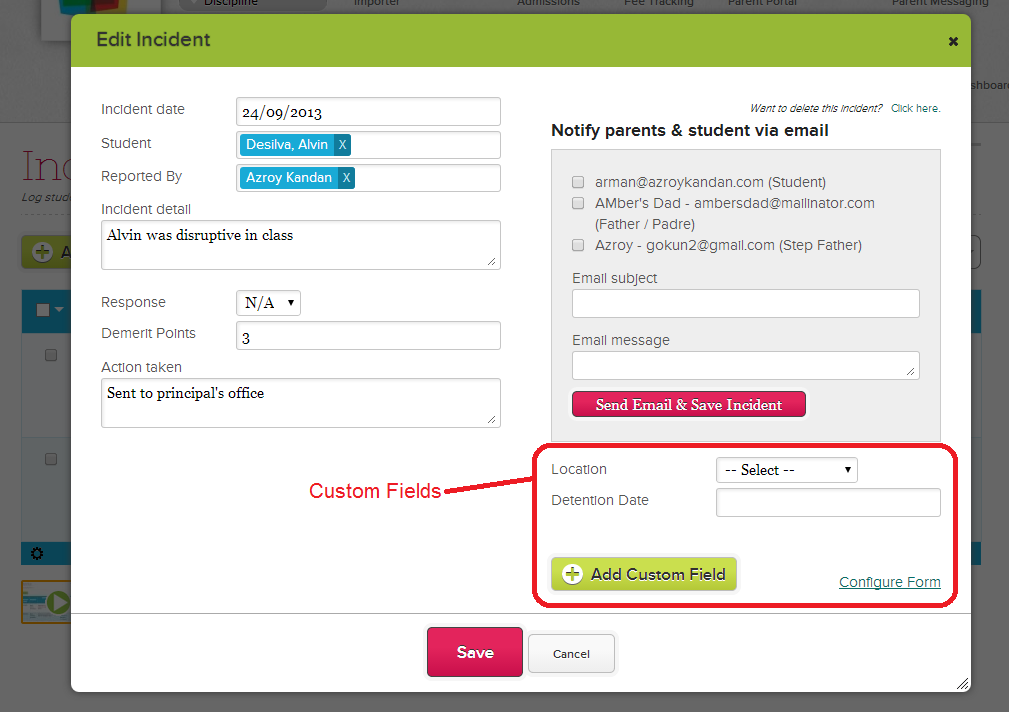Check the arman@azroykandan.com (Student) checkbox
Image resolution: width=1009 pixels, height=712 pixels.
coord(578,182)
